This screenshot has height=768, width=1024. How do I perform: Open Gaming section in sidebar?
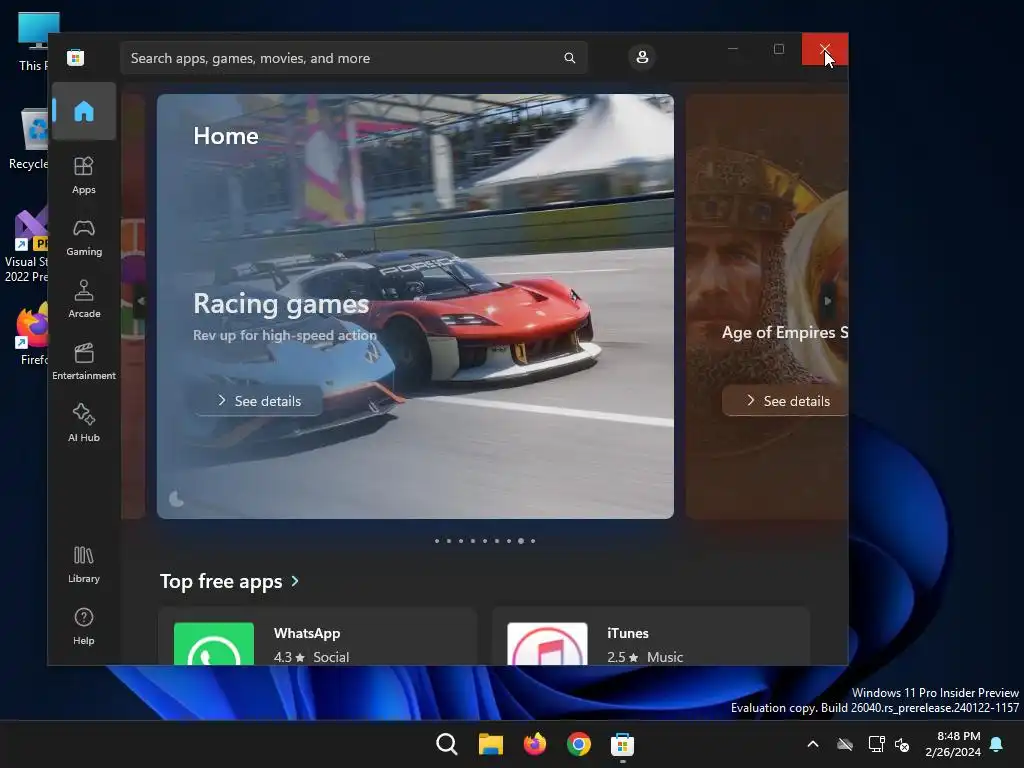84,238
